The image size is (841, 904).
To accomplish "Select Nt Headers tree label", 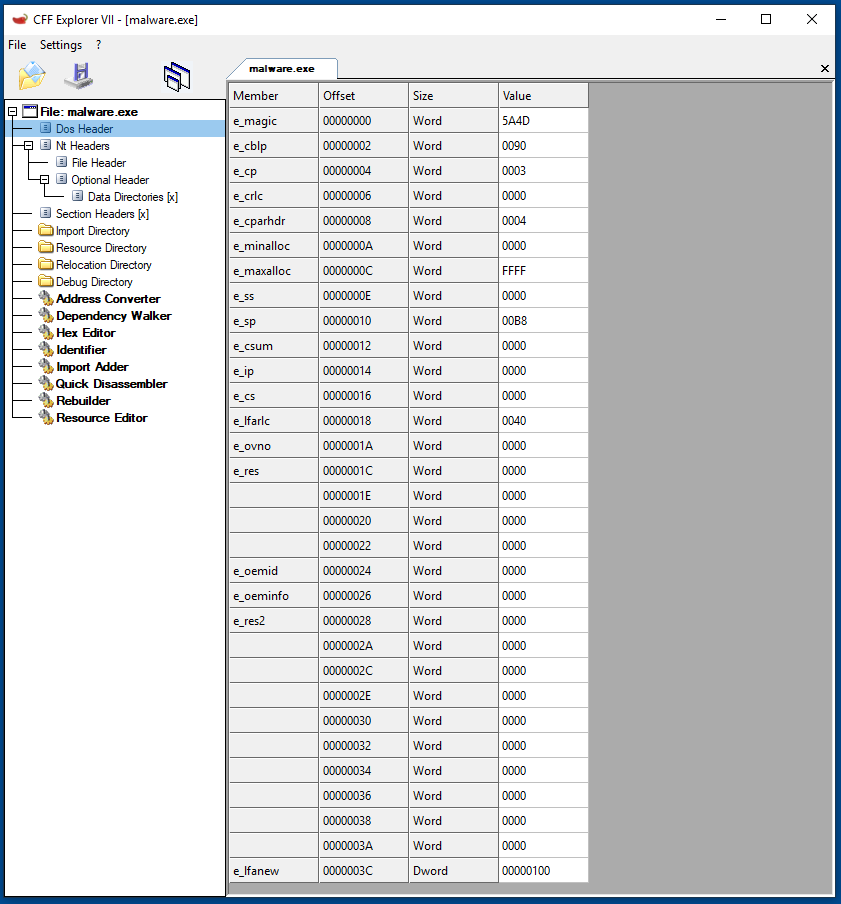I will 82,146.
